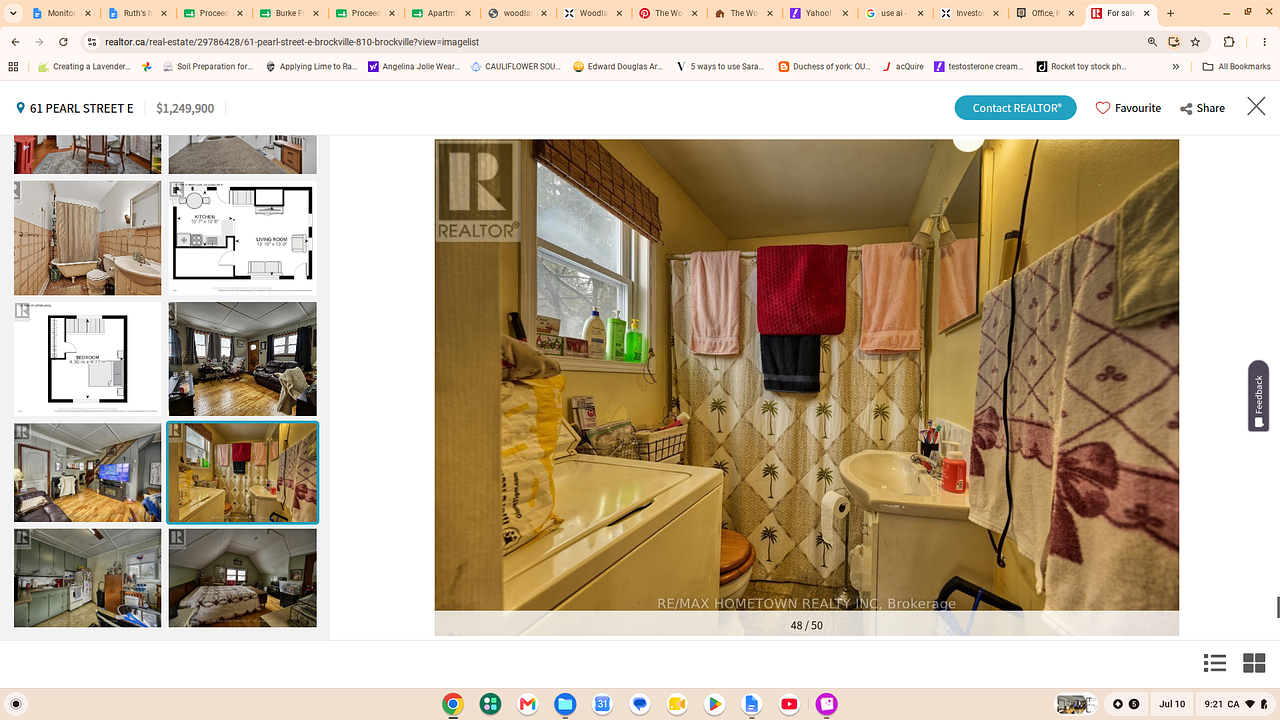
Task: Open Contact REALTOR® button
Action: [1016, 108]
